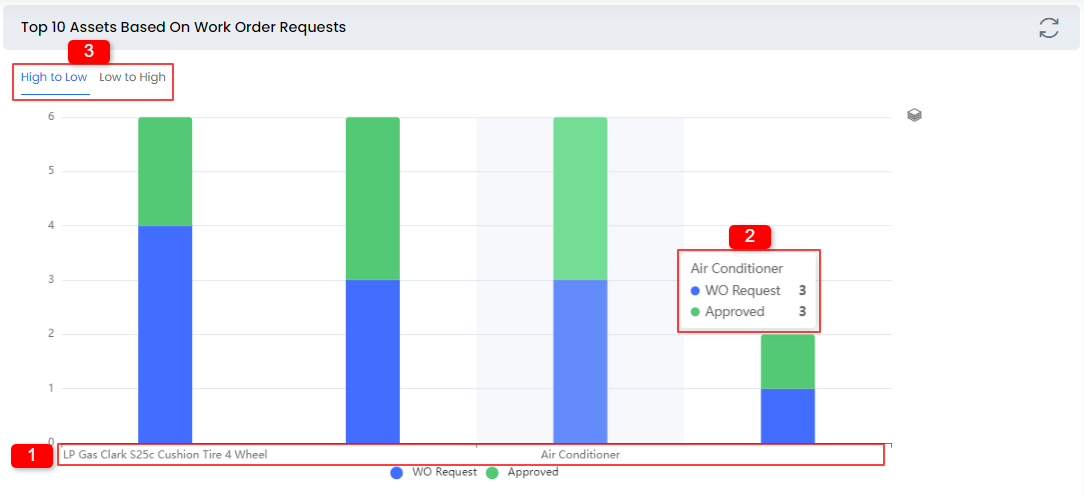Click the stack layers icon beside chart
Image resolution: width=1084 pixels, height=496 pixels.
coord(915,115)
